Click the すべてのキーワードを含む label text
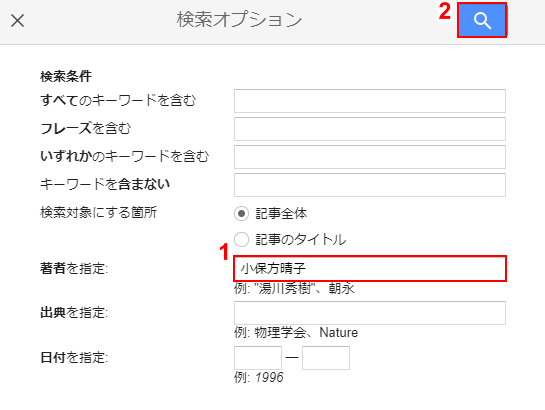 (118, 100)
